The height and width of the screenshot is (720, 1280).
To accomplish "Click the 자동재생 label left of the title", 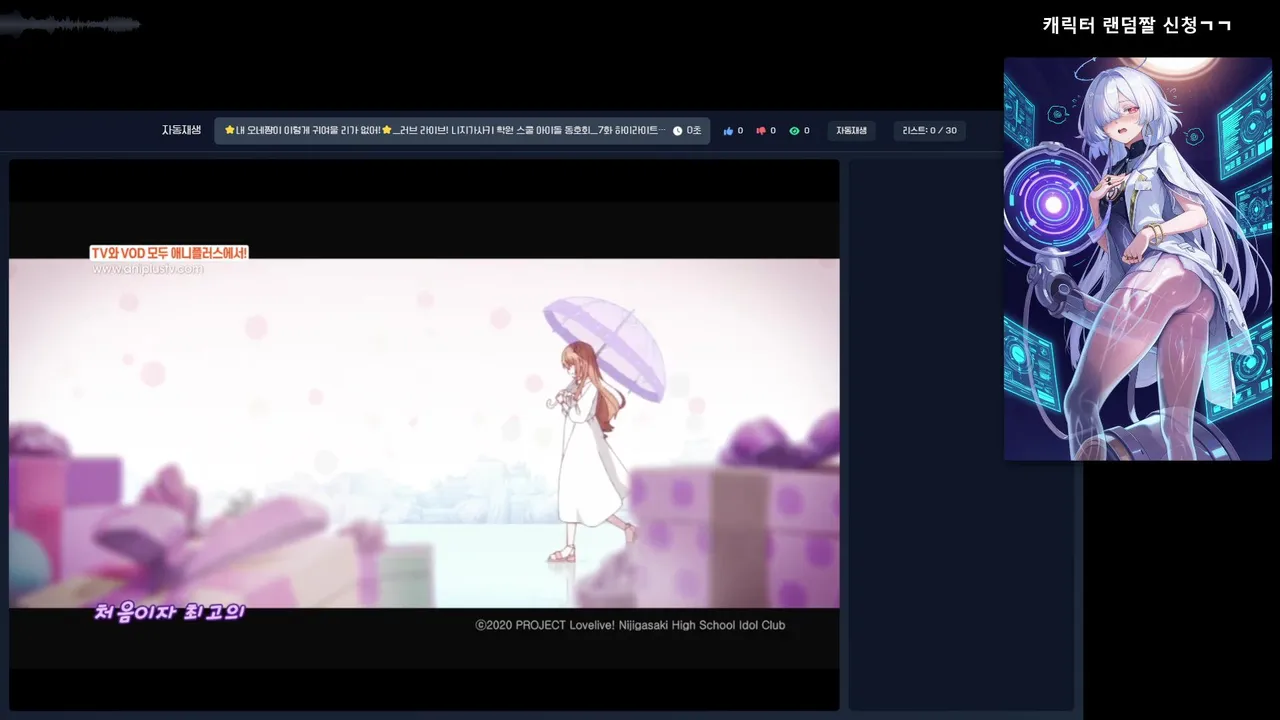I will click(181, 130).
